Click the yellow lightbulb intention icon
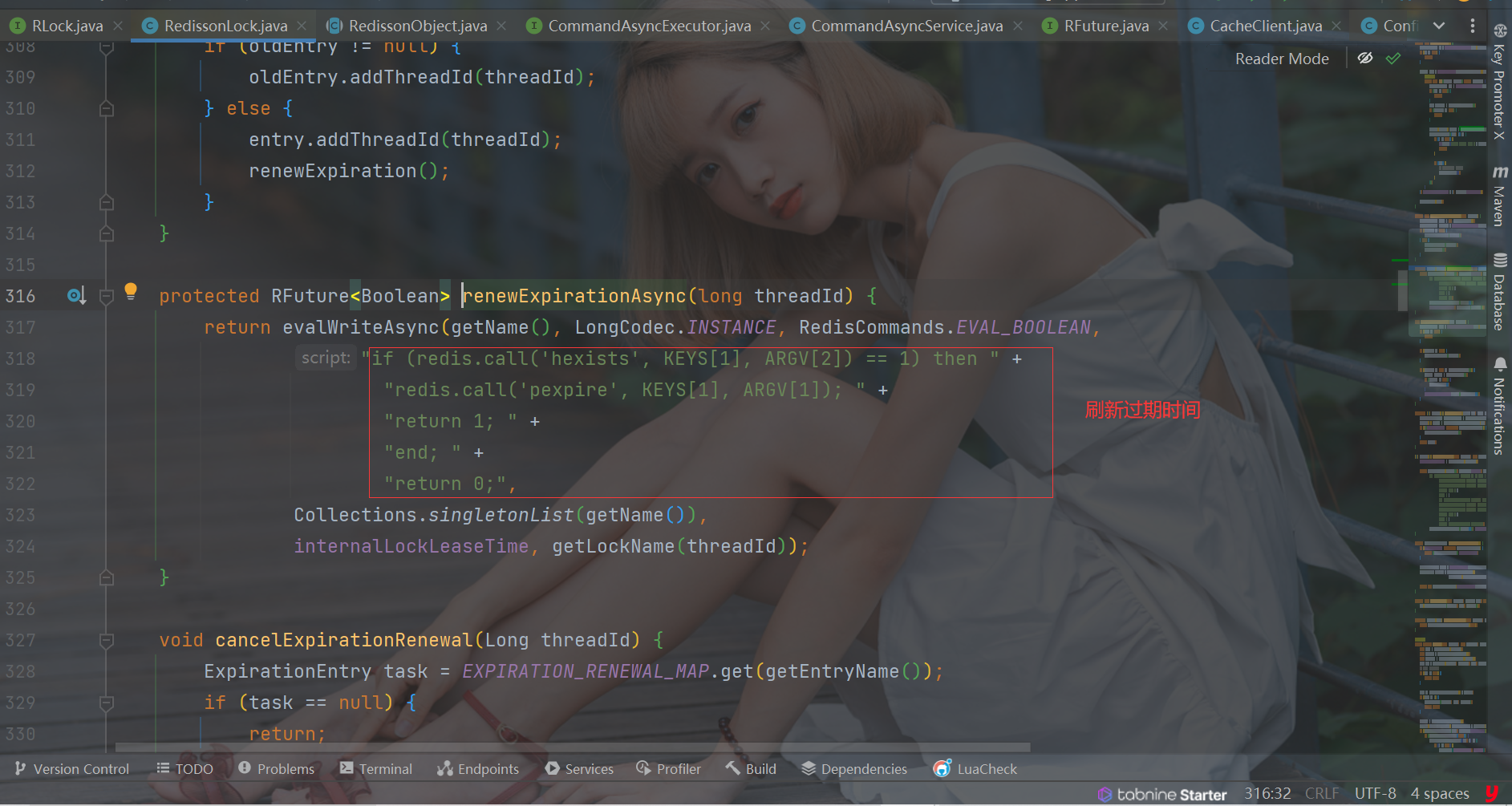 [131, 290]
